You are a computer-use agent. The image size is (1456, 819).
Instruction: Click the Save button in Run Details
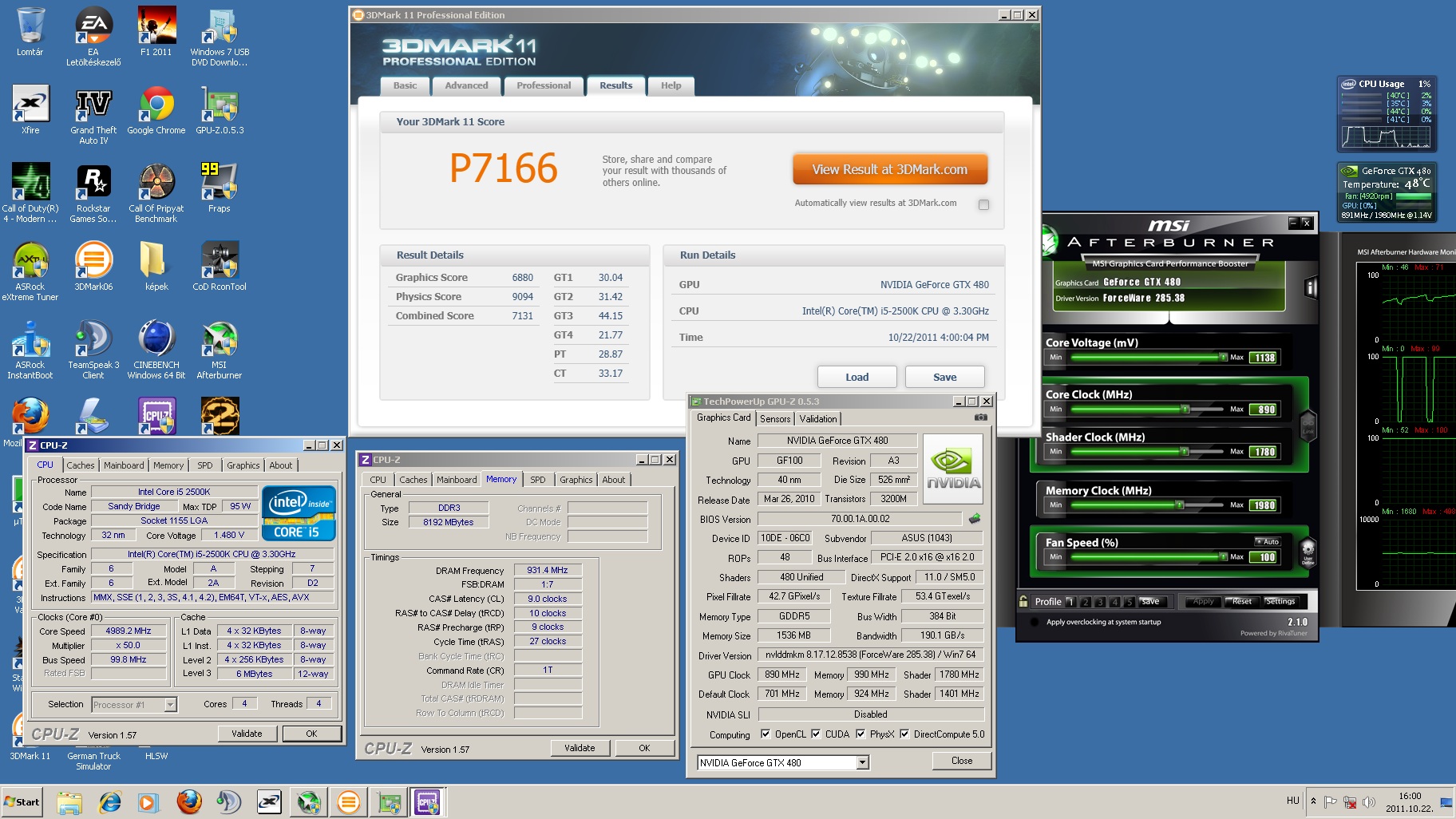click(945, 377)
